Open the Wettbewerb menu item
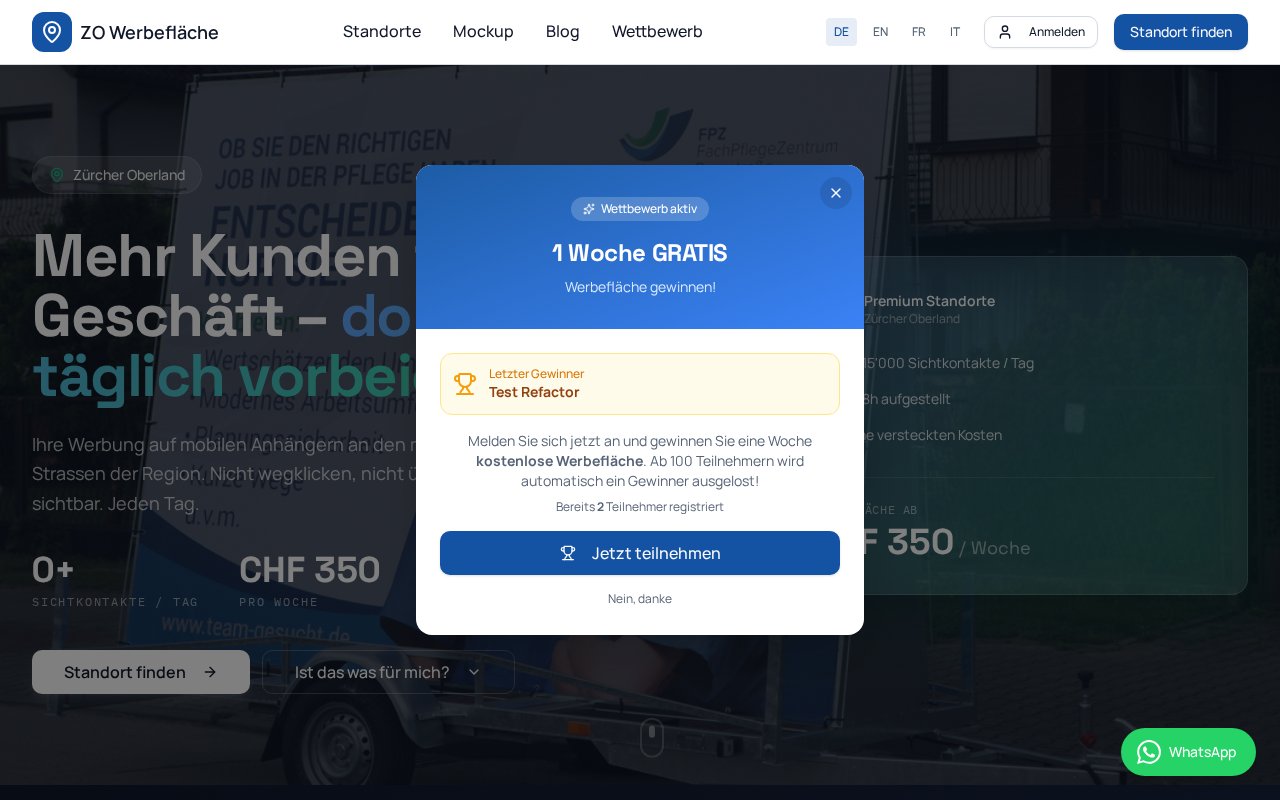Image resolution: width=1280 pixels, height=800 pixels. (x=657, y=31)
